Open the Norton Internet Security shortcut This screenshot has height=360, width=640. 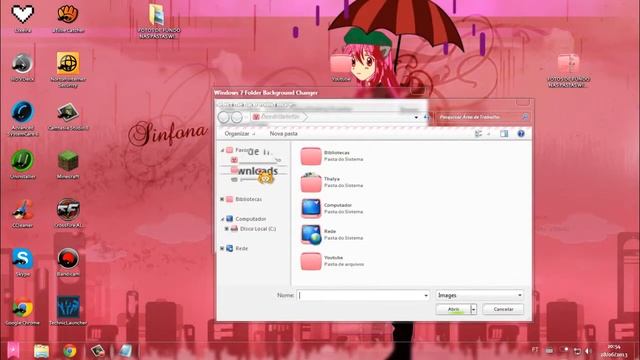(68, 69)
